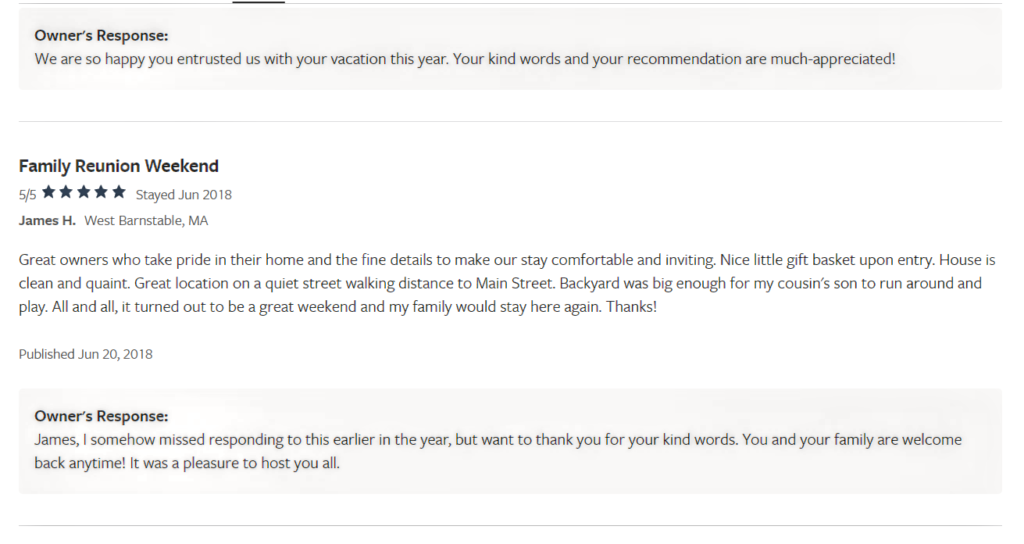Image resolution: width=1024 pixels, height=544 pixels.
Task: Click the Published Jun 20, 2018 date
Action: click(86, 354)
